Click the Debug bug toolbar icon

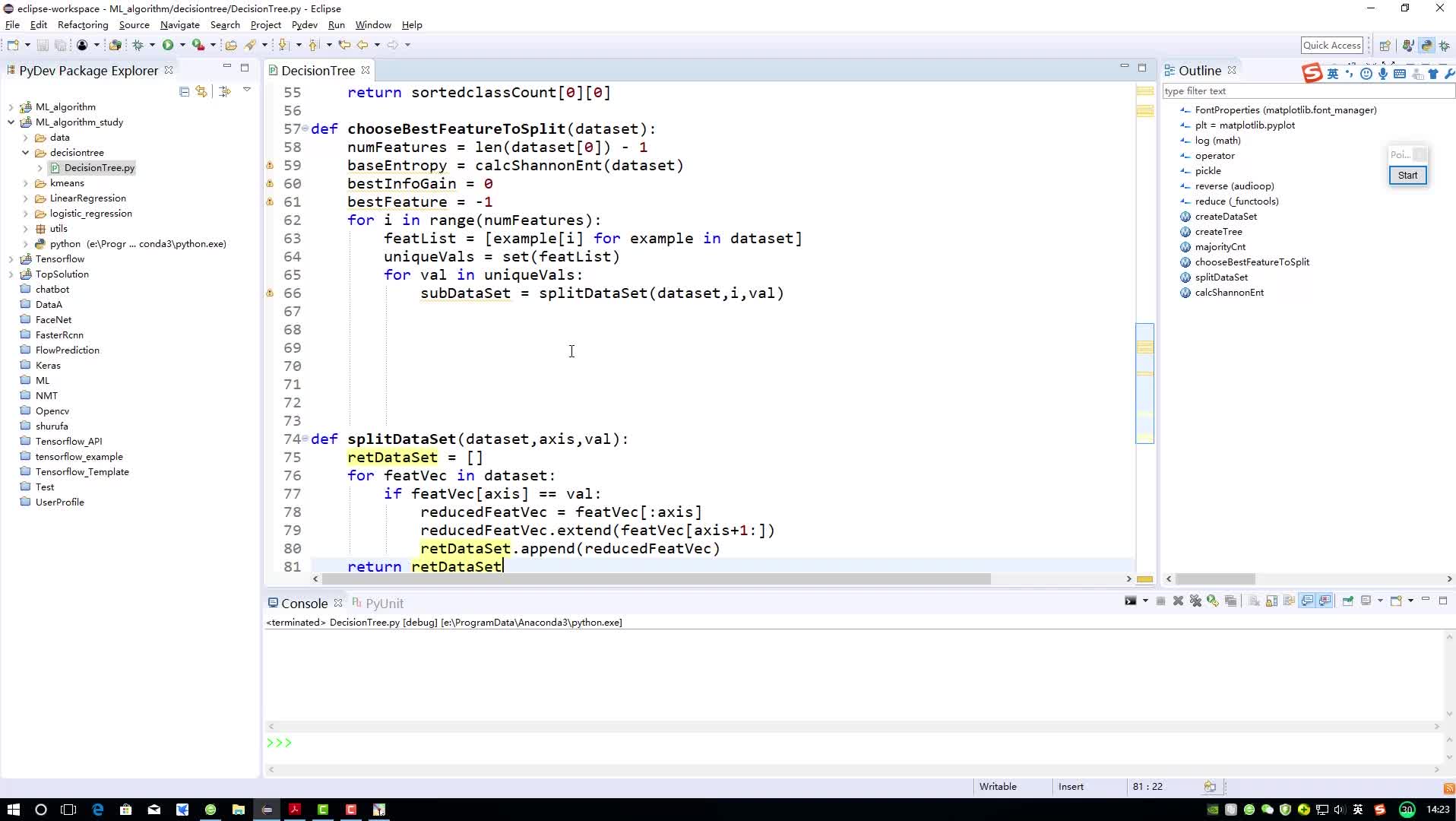138,45
